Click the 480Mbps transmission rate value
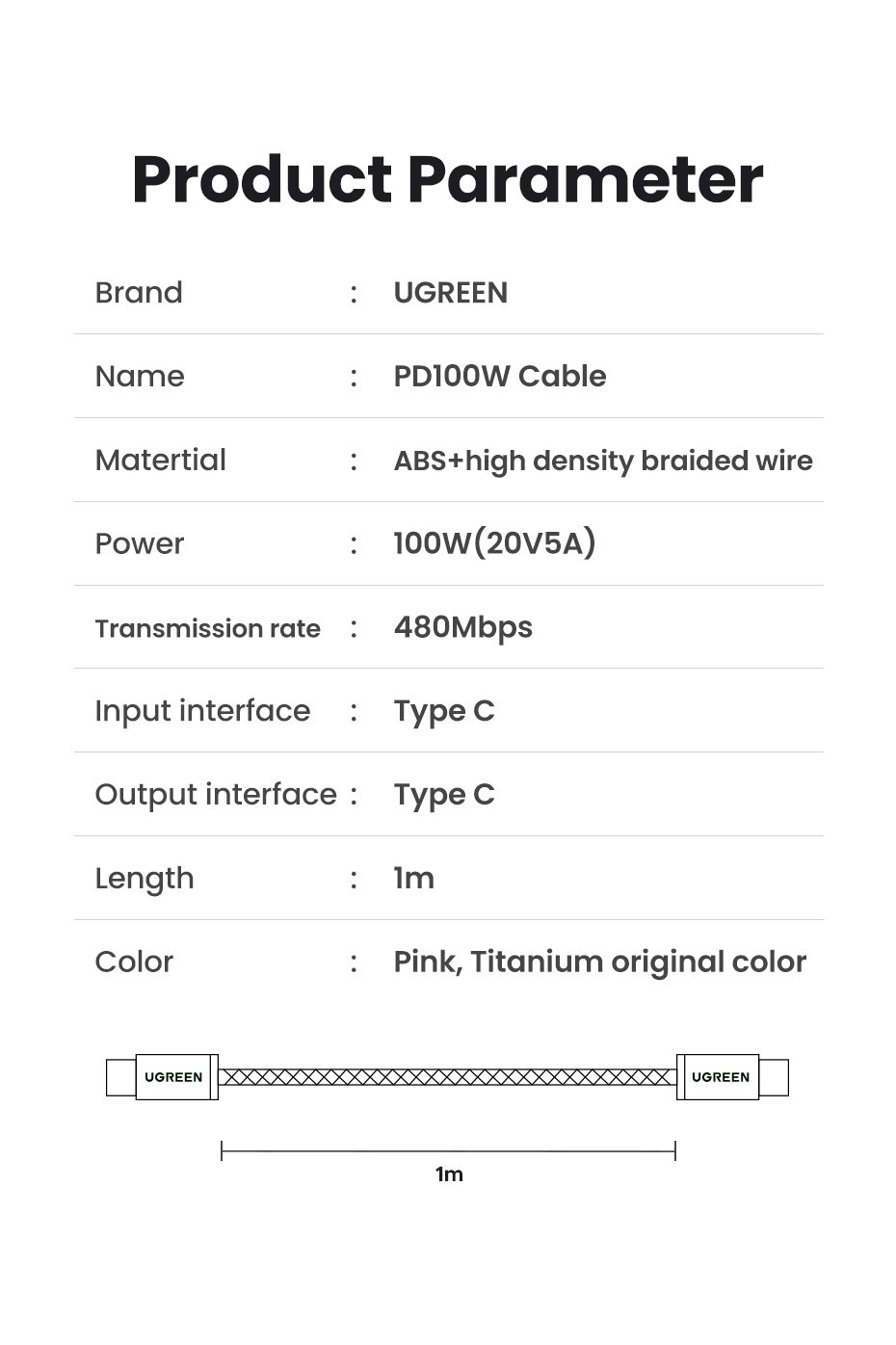Screen dimensions: 896x1345 coord(462,627)
